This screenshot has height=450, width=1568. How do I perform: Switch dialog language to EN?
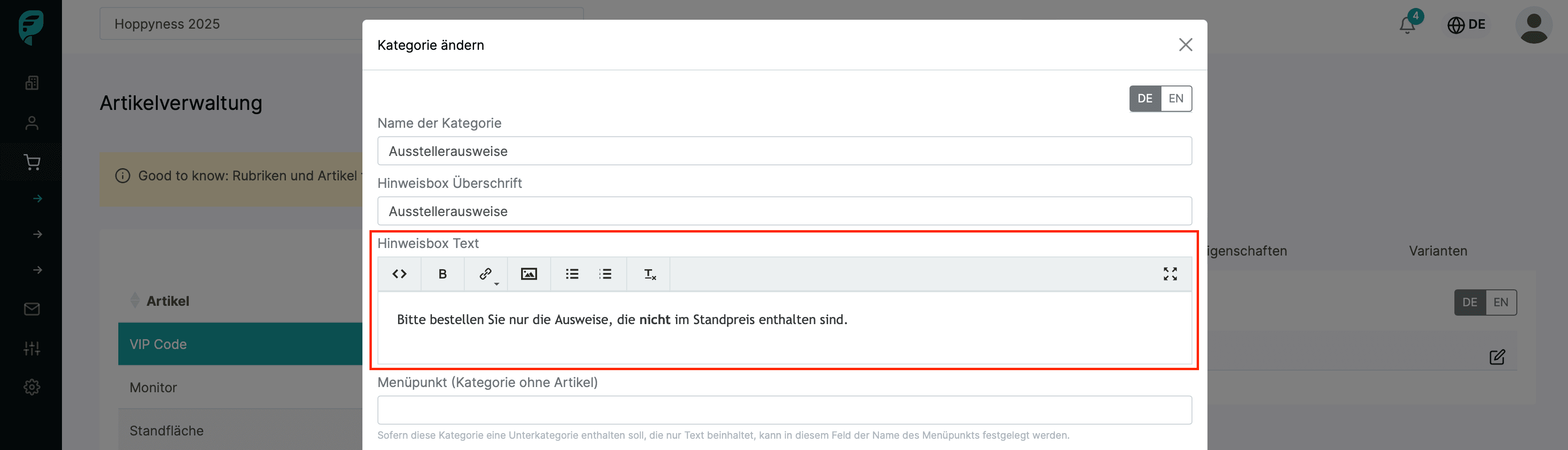pyautogui.click(x=1176, y=99)
